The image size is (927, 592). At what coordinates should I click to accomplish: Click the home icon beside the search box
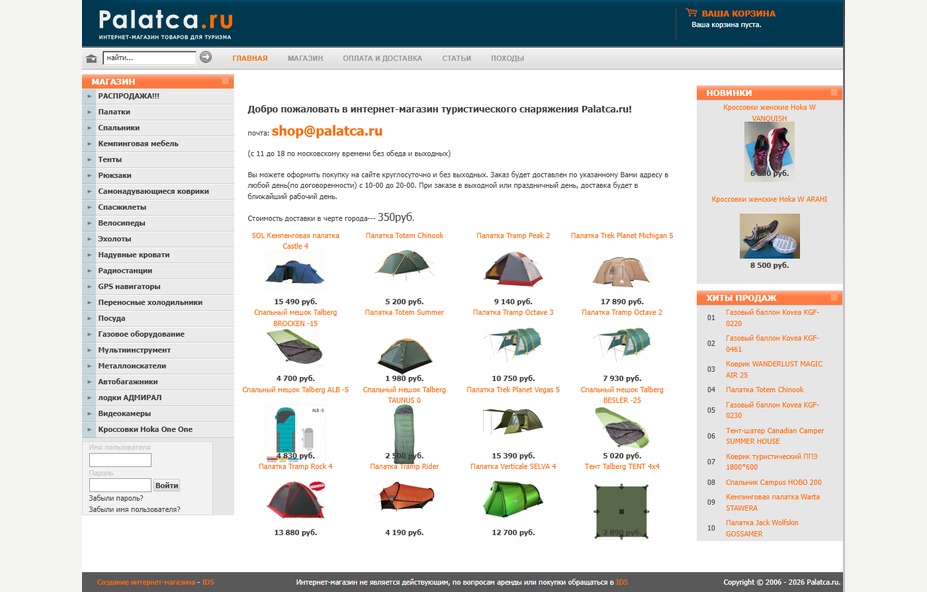coord(91,58)
